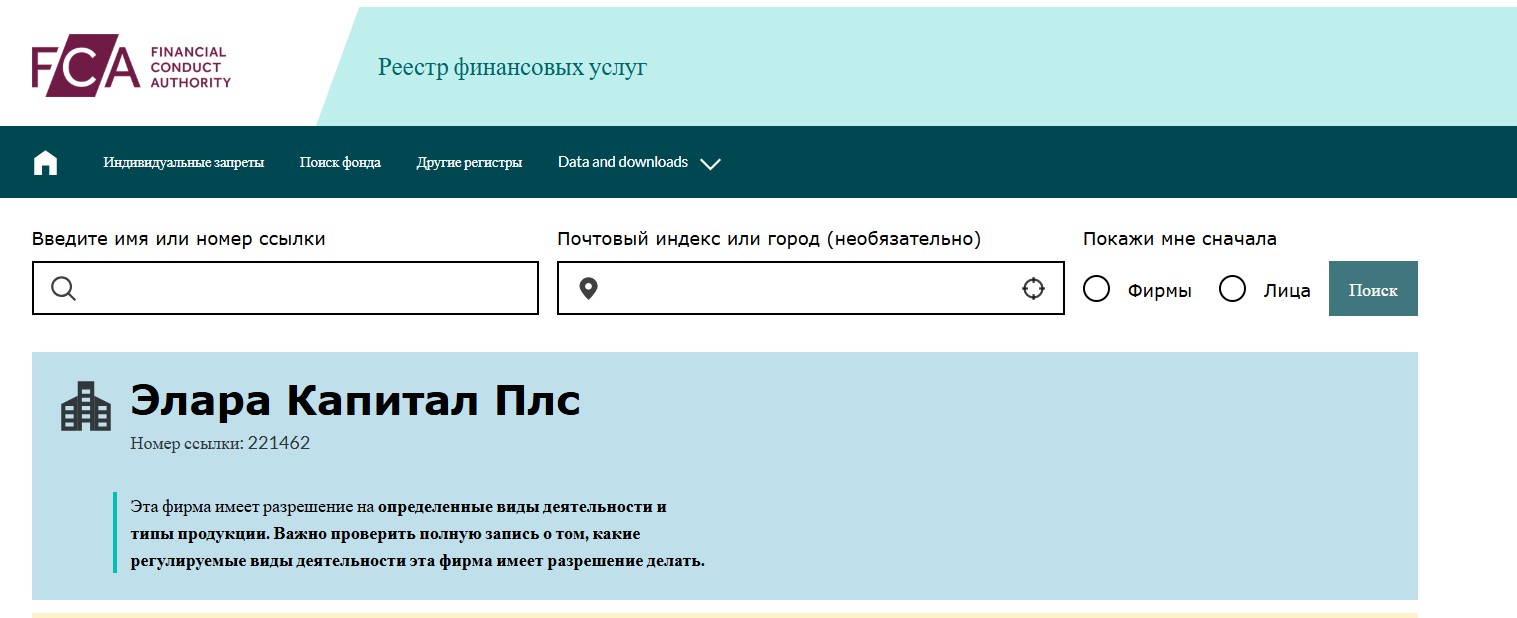
Task: Click the building icon next to Элара Капитал Плс
Action: (86, 406)
